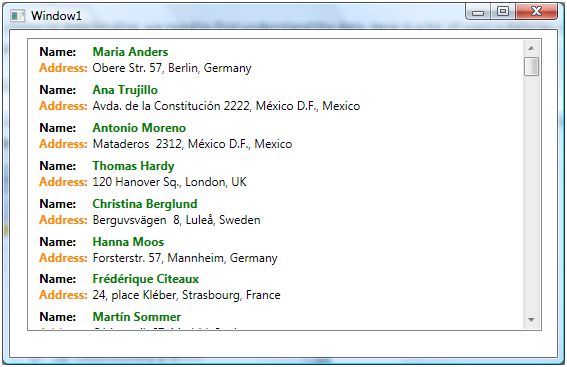Click the address Mataderos 2312, México D.F.
The width and height of the screenshot is (567, 367).
[171, 144]
